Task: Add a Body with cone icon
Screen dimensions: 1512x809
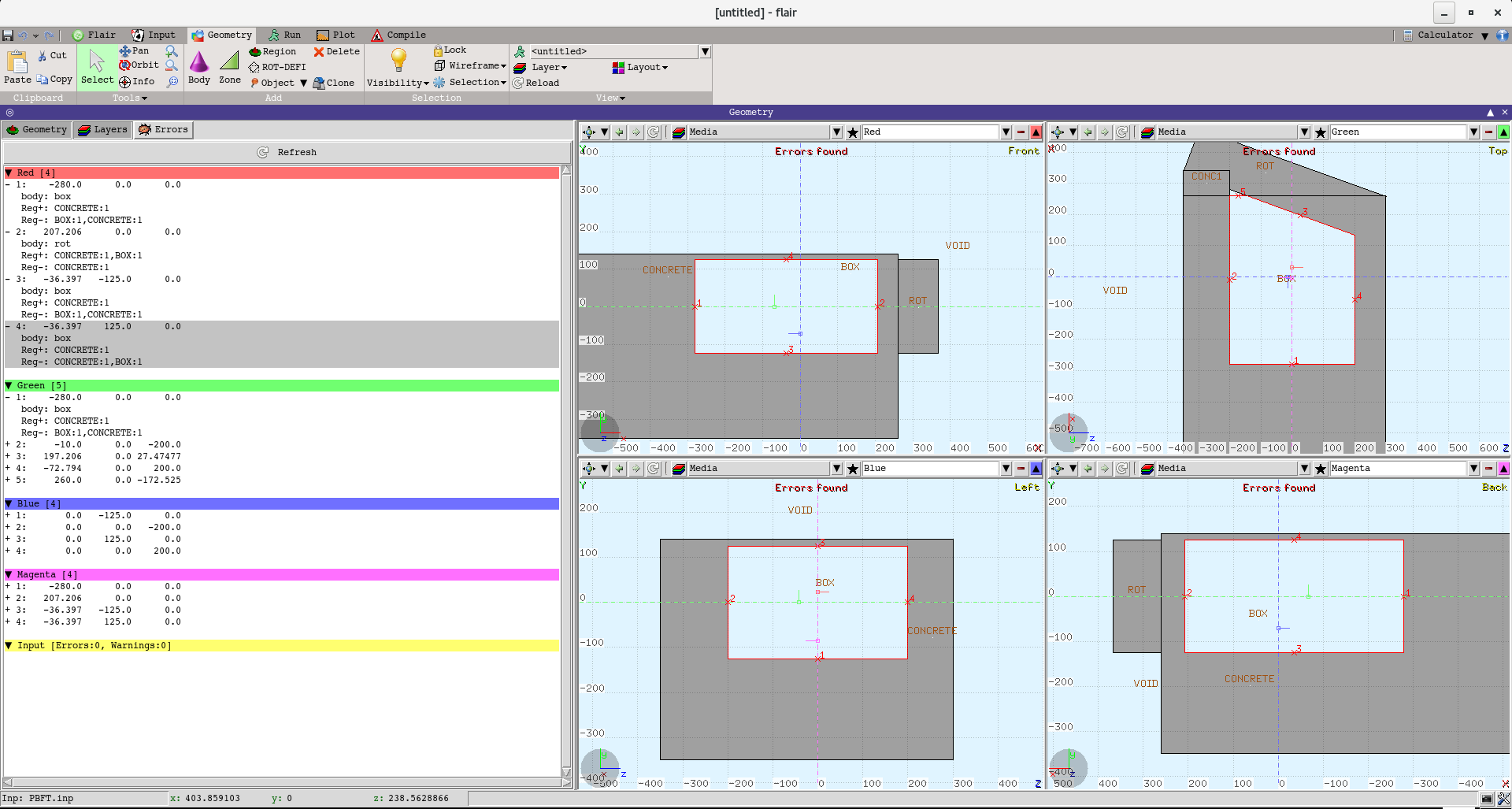Action: pos(199,67)
